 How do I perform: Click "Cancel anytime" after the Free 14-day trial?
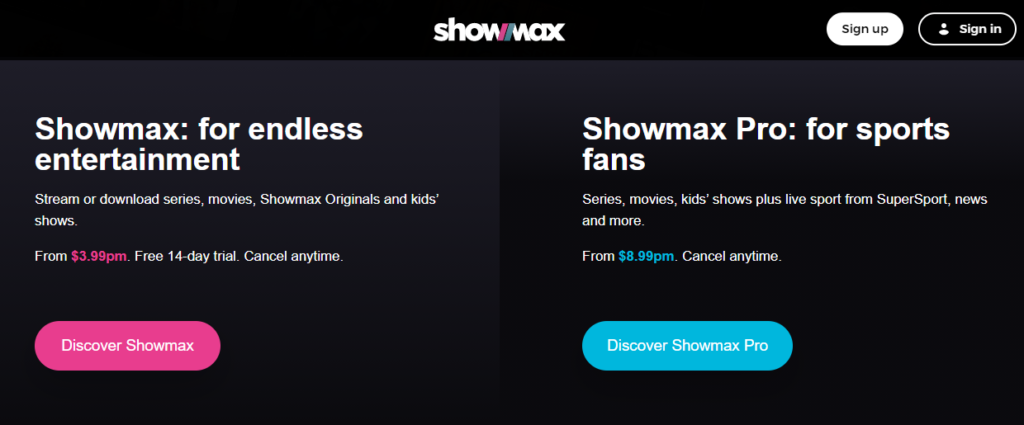click(293, 257)
